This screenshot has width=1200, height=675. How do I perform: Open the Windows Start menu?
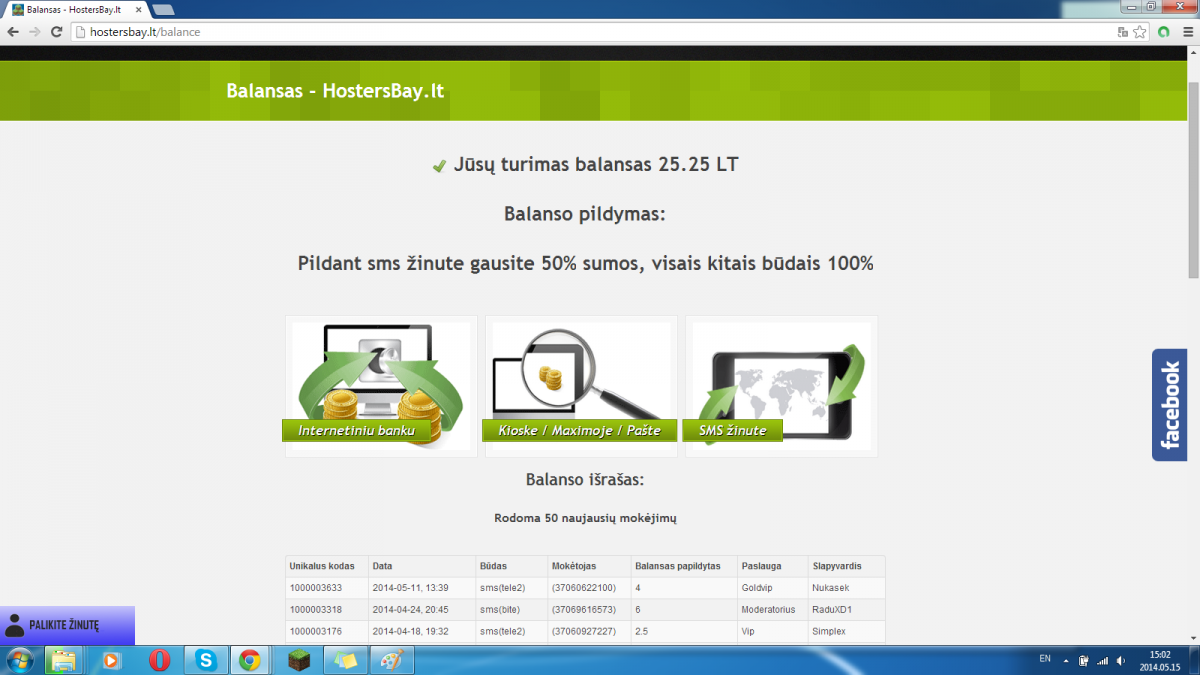click(x=20, y=660)
